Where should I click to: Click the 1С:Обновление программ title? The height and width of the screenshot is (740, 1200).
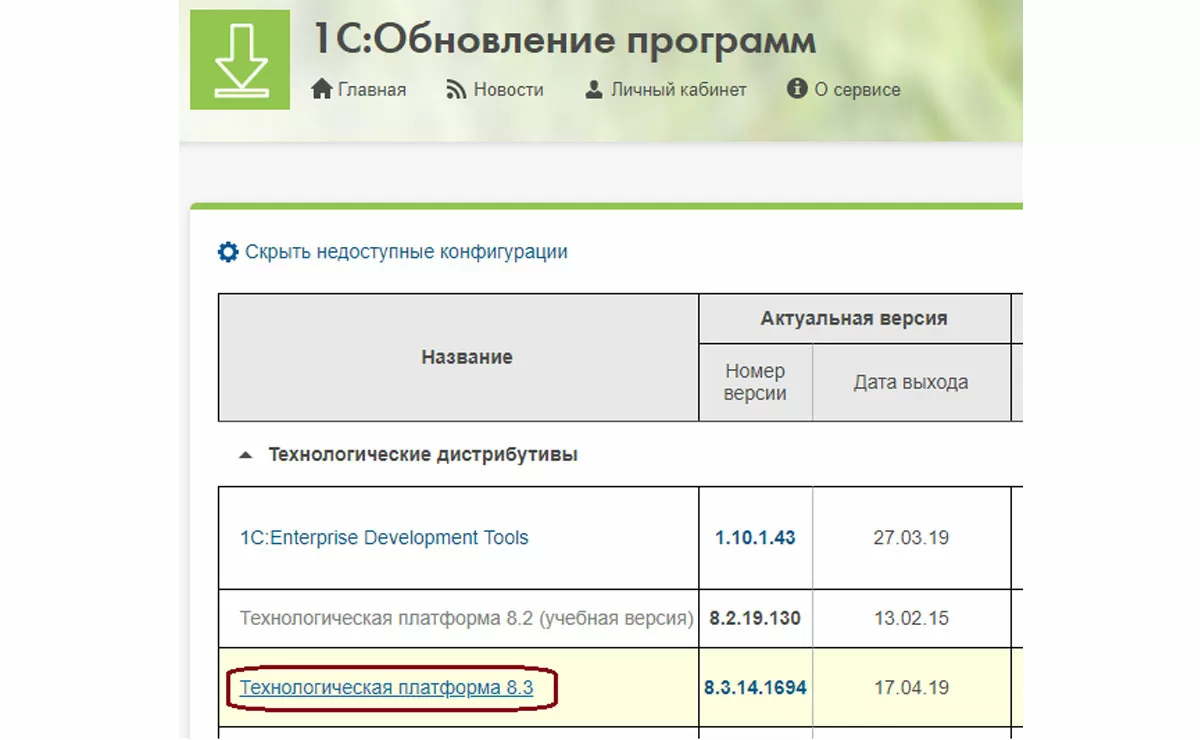[x=564, y=40]
